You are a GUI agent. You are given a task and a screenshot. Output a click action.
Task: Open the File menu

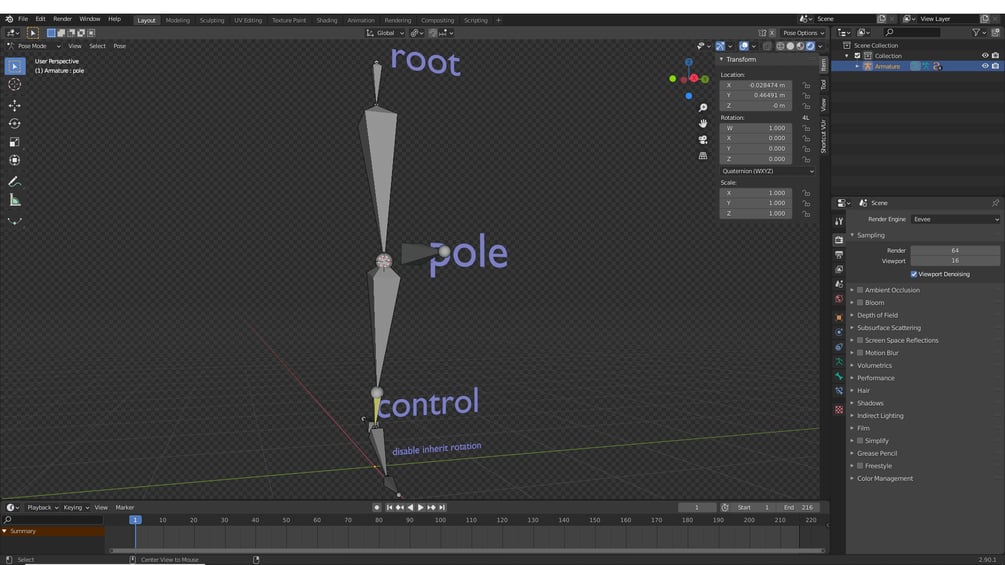pyautogui.click(x=23, y=19)
